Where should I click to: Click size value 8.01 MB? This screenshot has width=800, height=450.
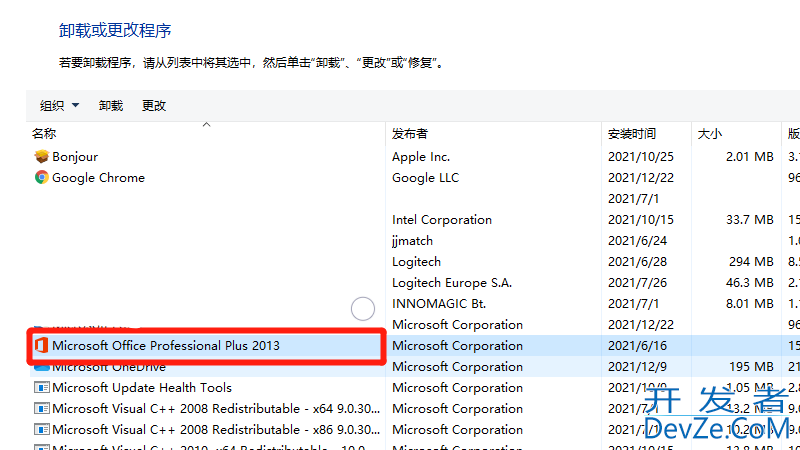coord(749,303)
